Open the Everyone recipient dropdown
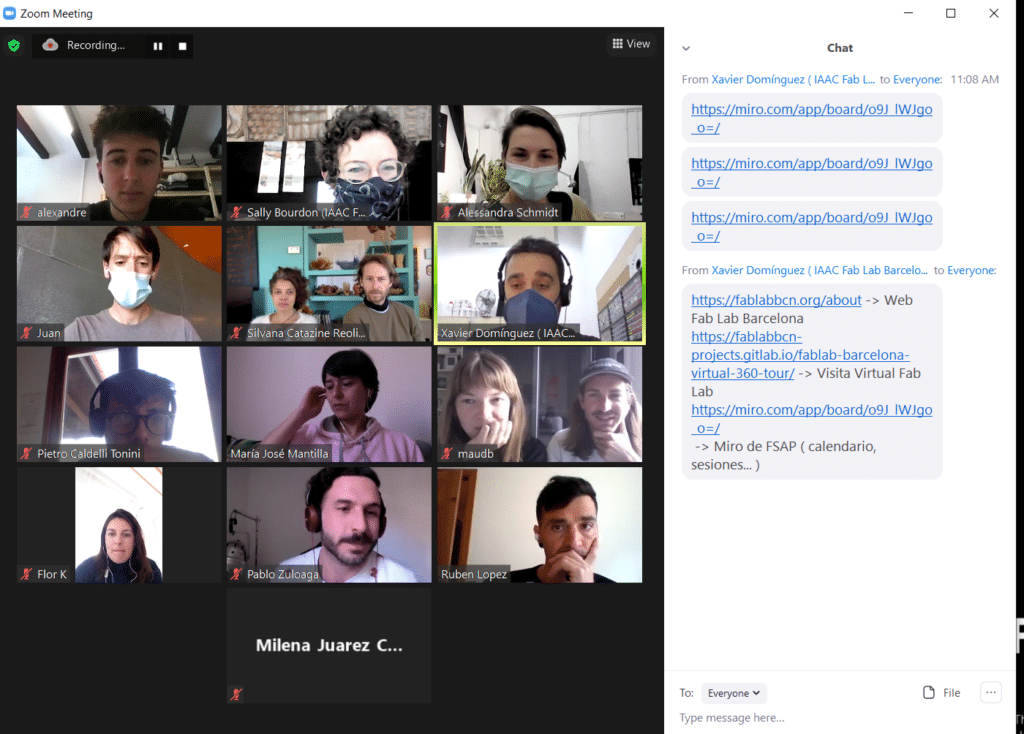 click(x=734, y=693)
